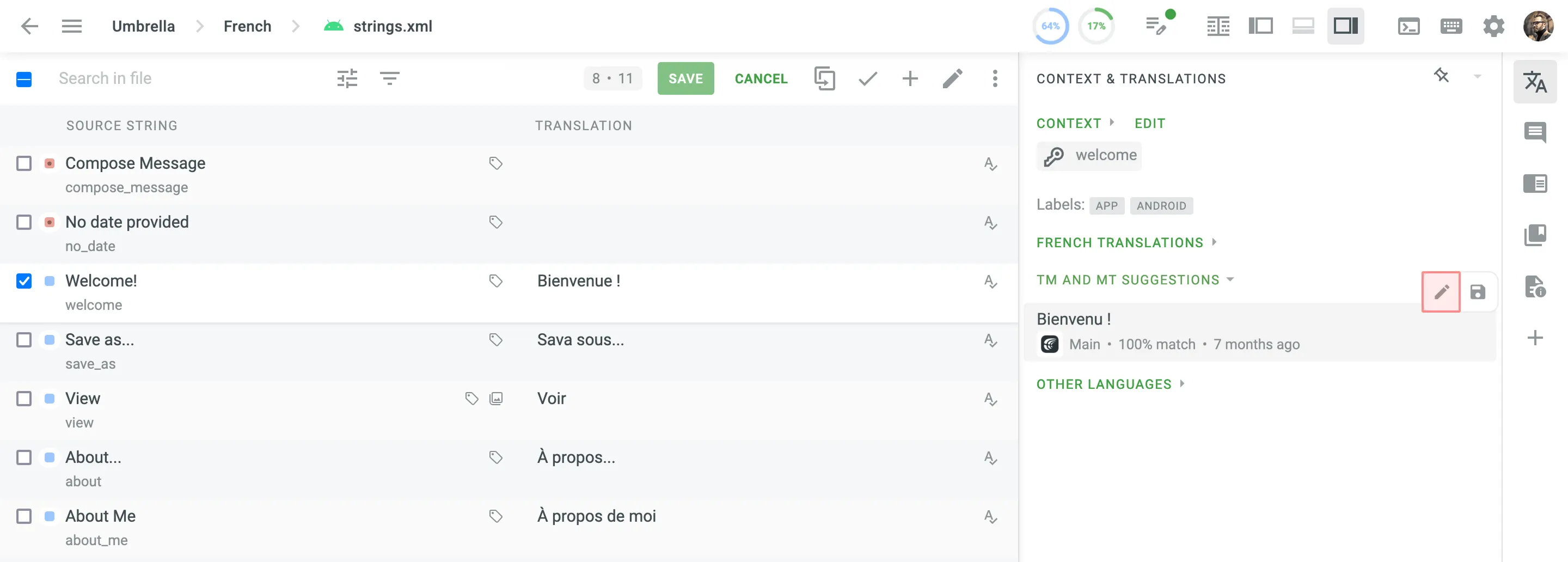Viewport: 1568px width, 562px height.
Task: Approve selected strings with checkmark icon
Action: [867, 78]
